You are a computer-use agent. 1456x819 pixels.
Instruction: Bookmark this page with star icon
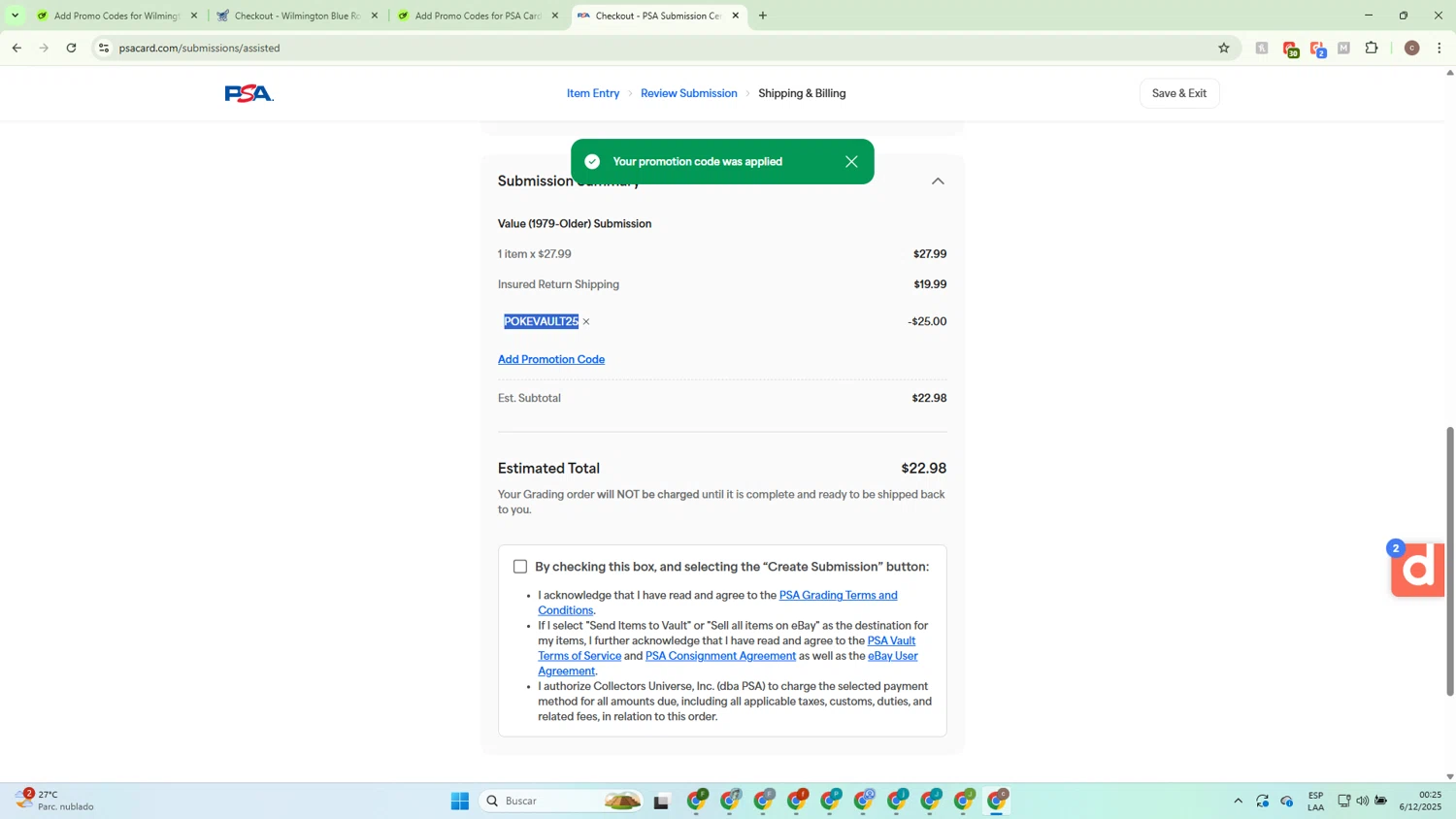pos(1223,48)
